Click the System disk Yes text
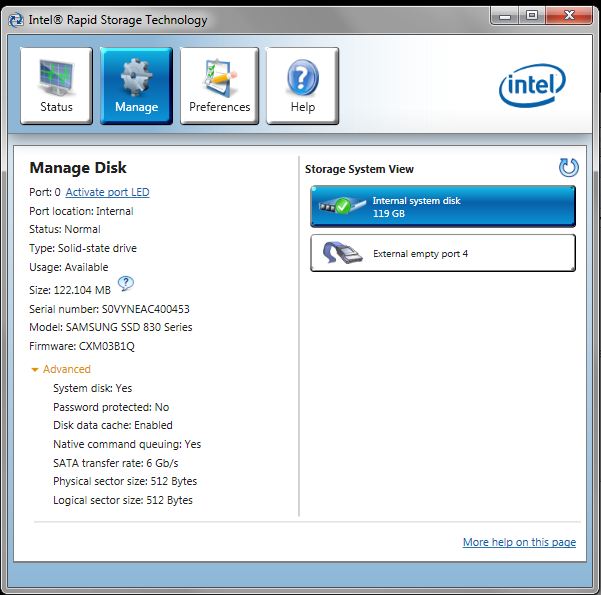This screenshot has height=595, width=601. coord(92,388)
